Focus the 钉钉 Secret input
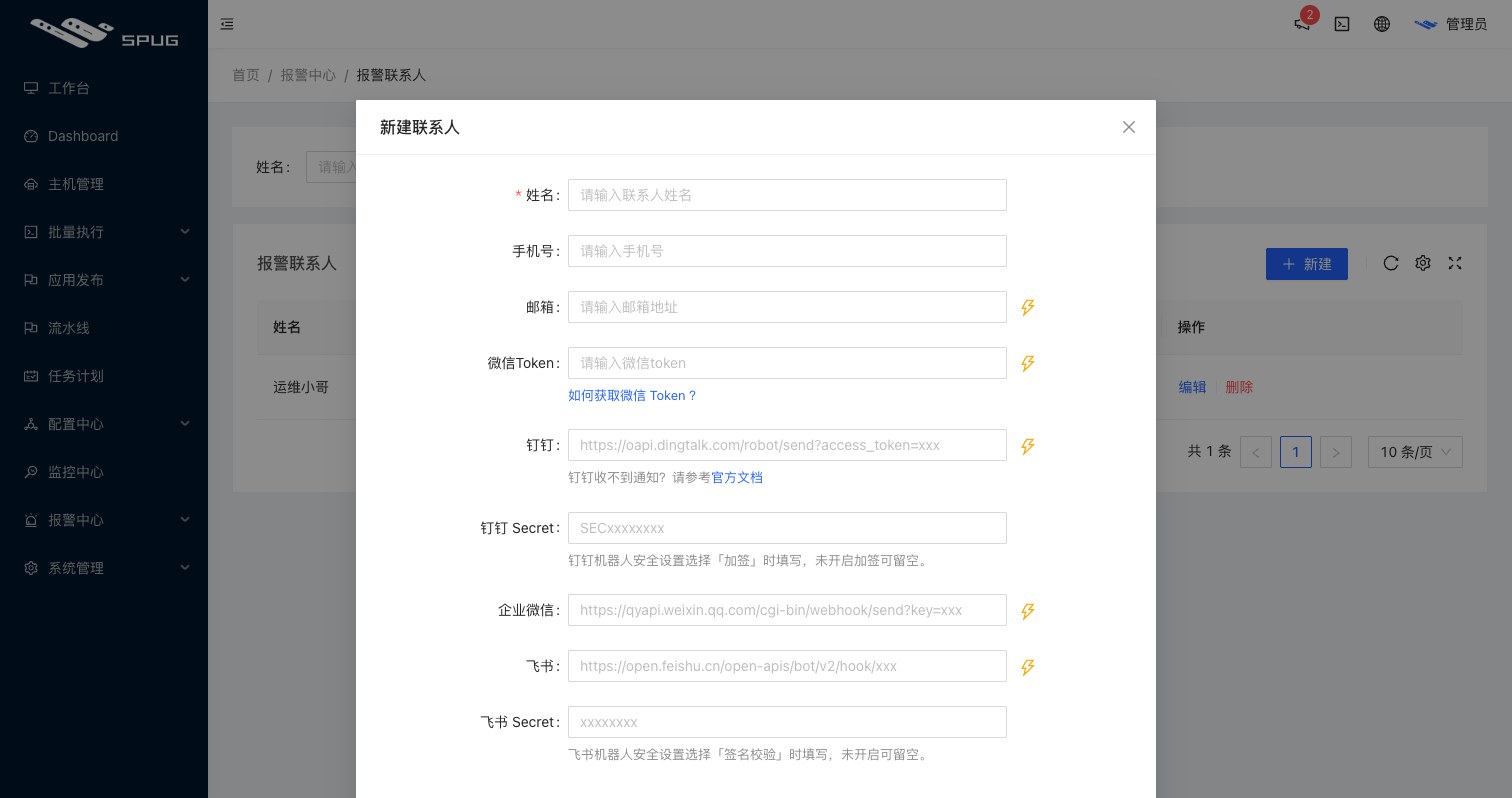The image size is (1512, 798). [x=787, y=528]
